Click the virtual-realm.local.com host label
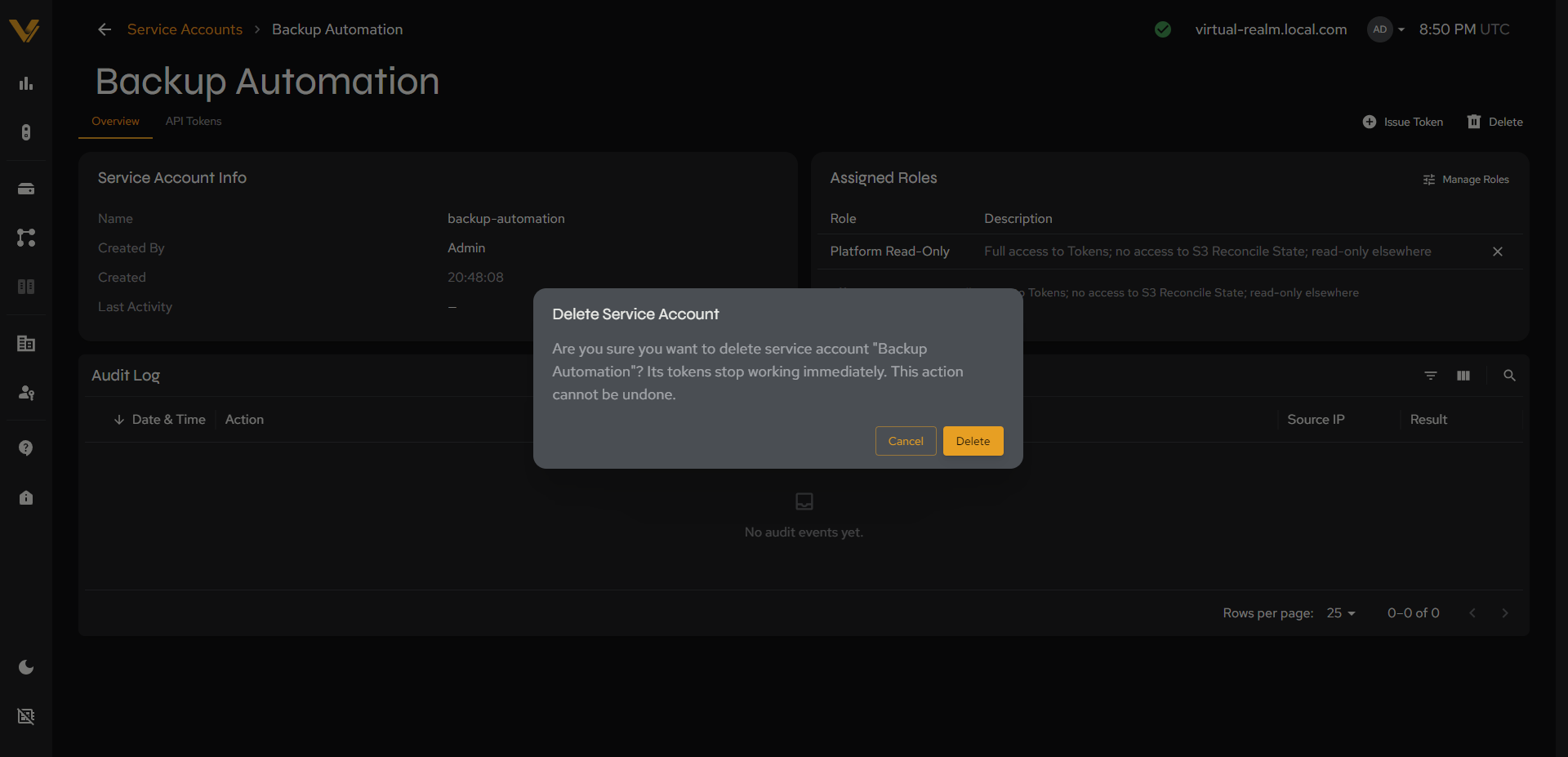 [x=1271, y=29]
